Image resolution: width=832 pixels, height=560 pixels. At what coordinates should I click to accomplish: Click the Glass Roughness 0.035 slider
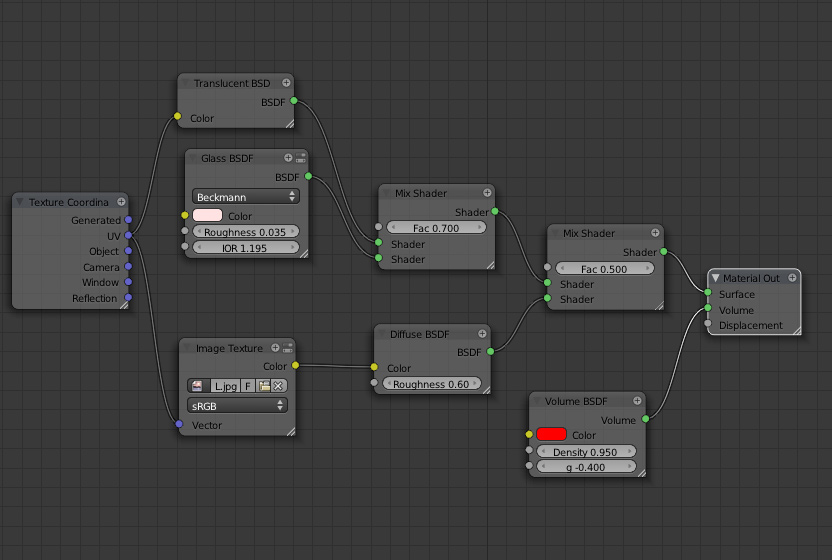pos(246,232)
